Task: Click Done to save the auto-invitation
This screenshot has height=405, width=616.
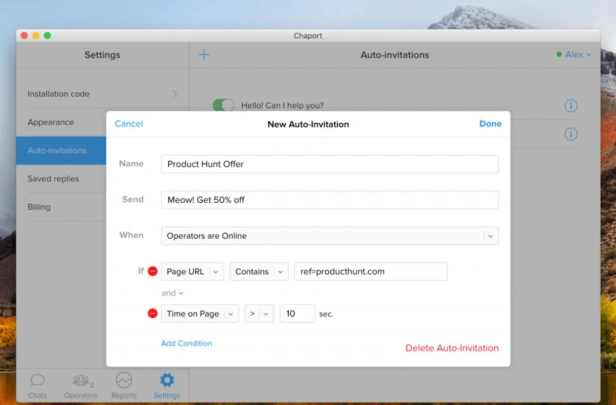Action: 490,124
